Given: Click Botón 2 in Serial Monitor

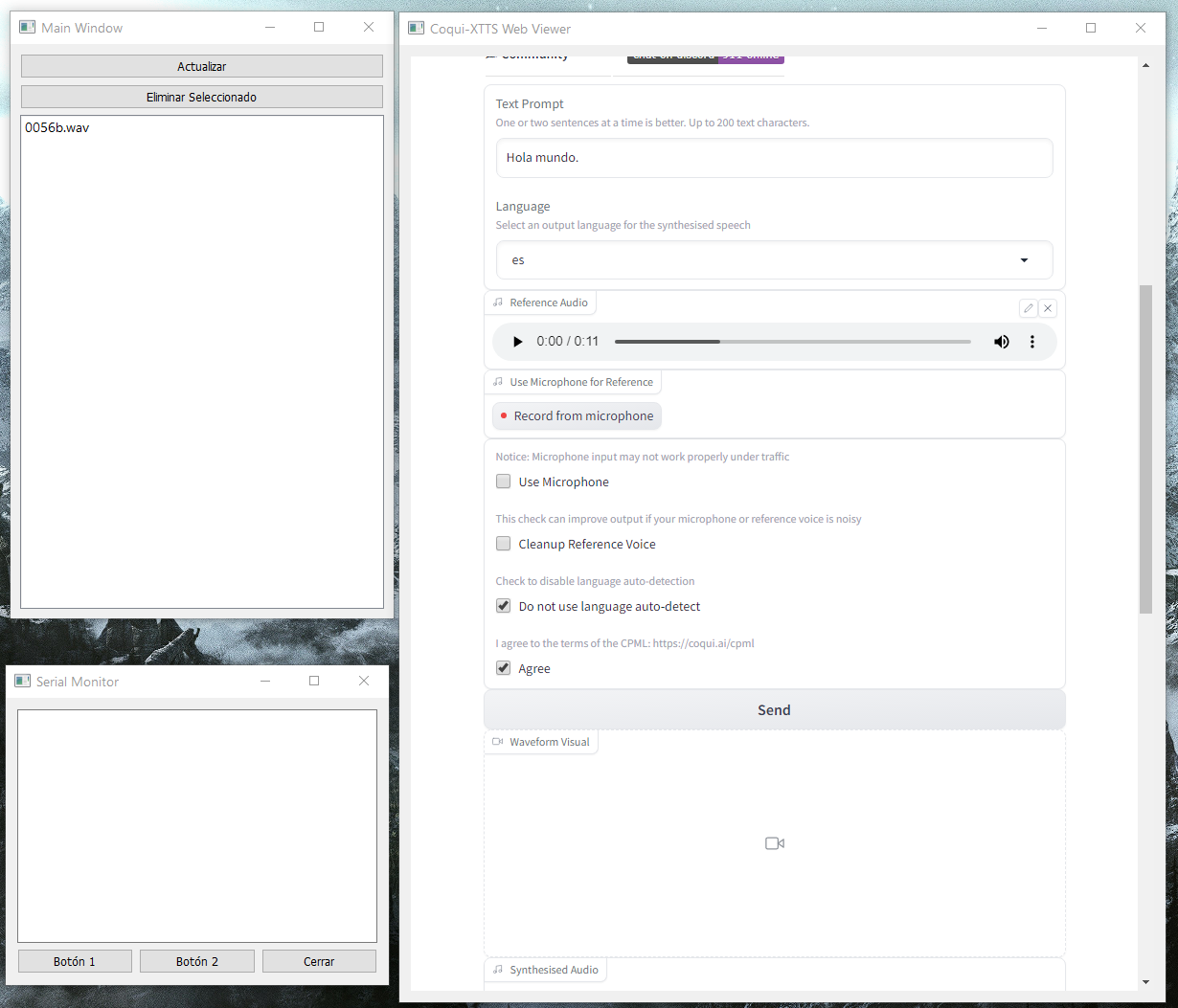Looking at the screenshot, I should pos(197,961).
